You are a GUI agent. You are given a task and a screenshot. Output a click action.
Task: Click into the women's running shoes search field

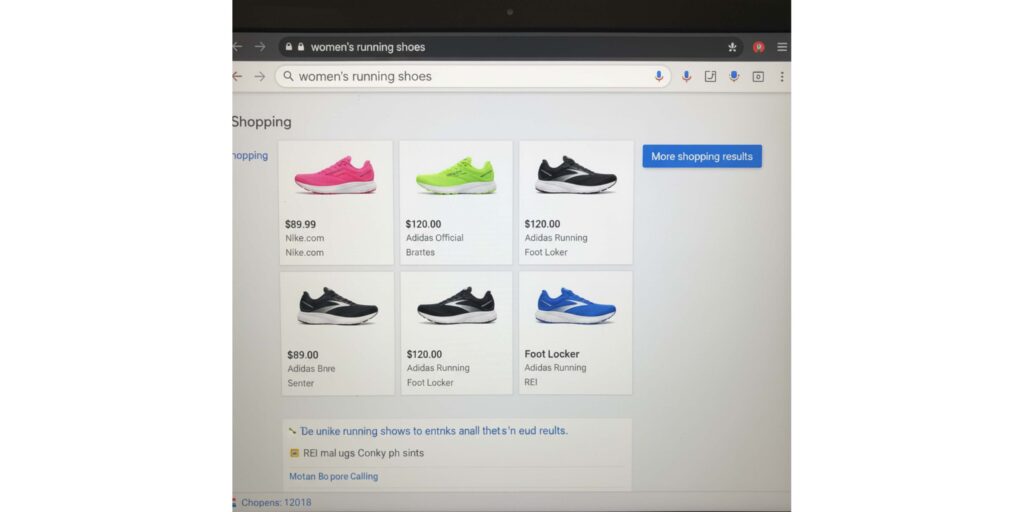[x=473, y=76]
